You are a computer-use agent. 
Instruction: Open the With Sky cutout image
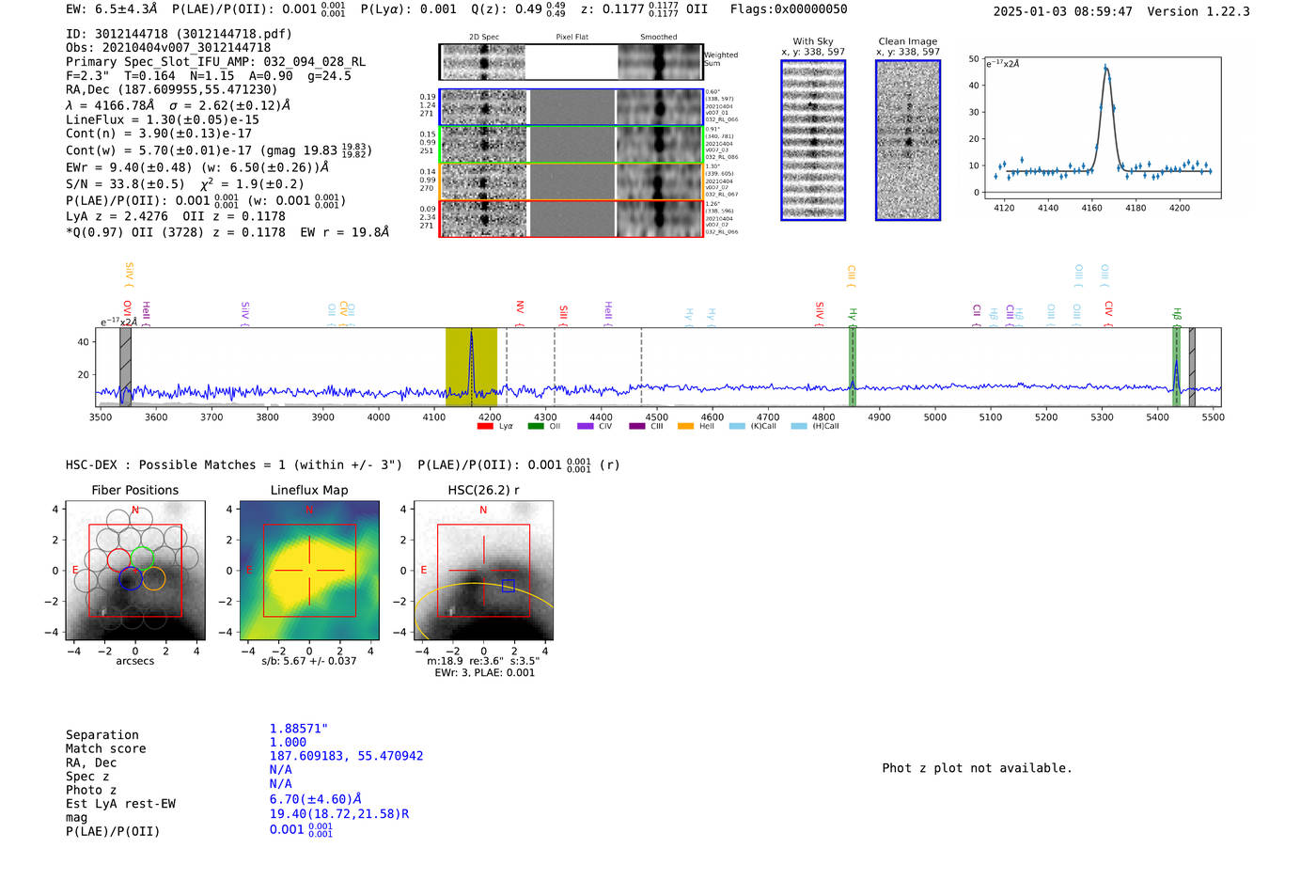tap(813, 140)
